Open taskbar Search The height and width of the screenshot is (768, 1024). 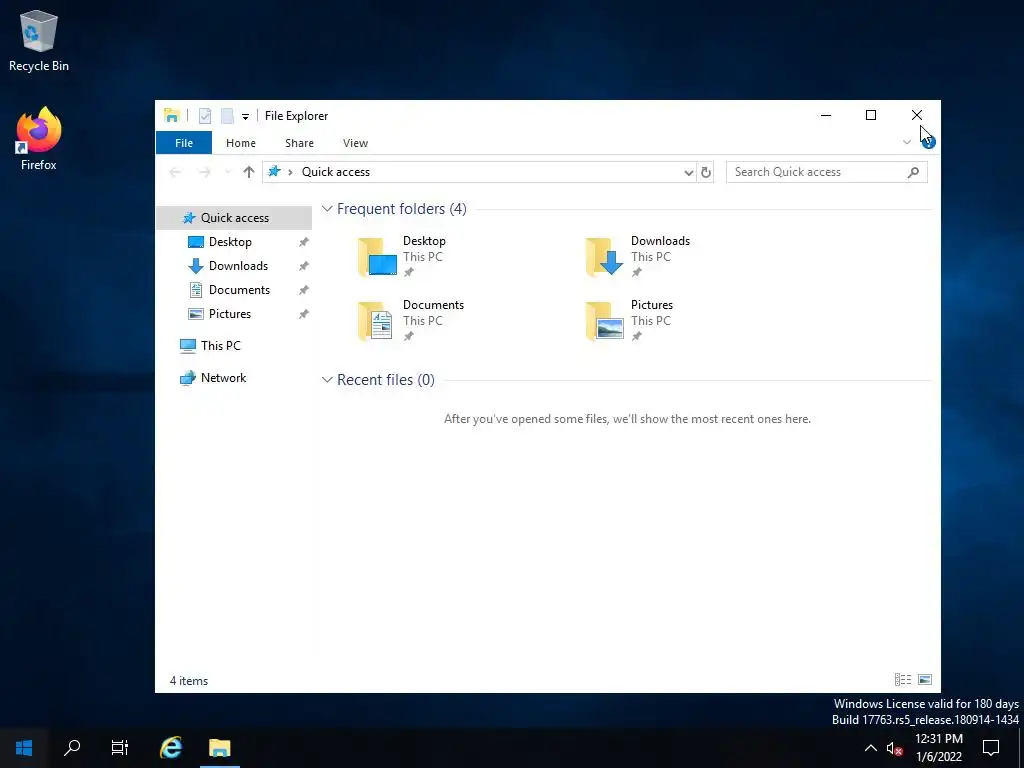pos(72,748)
